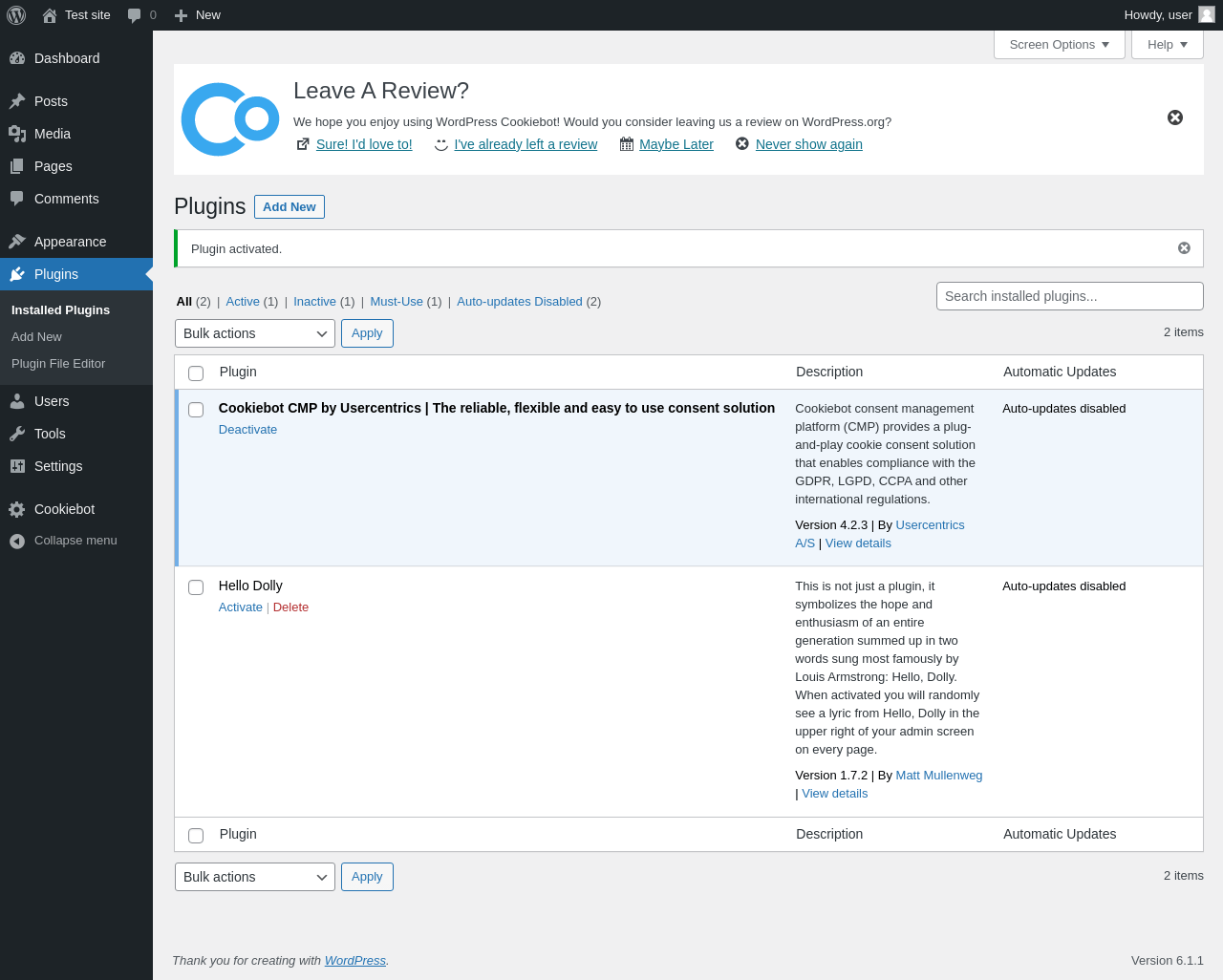Click the Plugins plug icon
Viewport: 1223px width, 980px height.
pyautogui.click(x=17, y=274)
